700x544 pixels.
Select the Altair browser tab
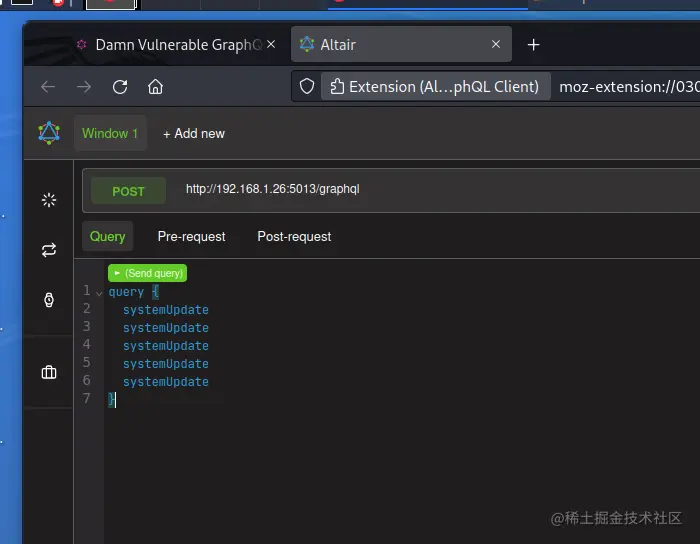click(401, 44)
